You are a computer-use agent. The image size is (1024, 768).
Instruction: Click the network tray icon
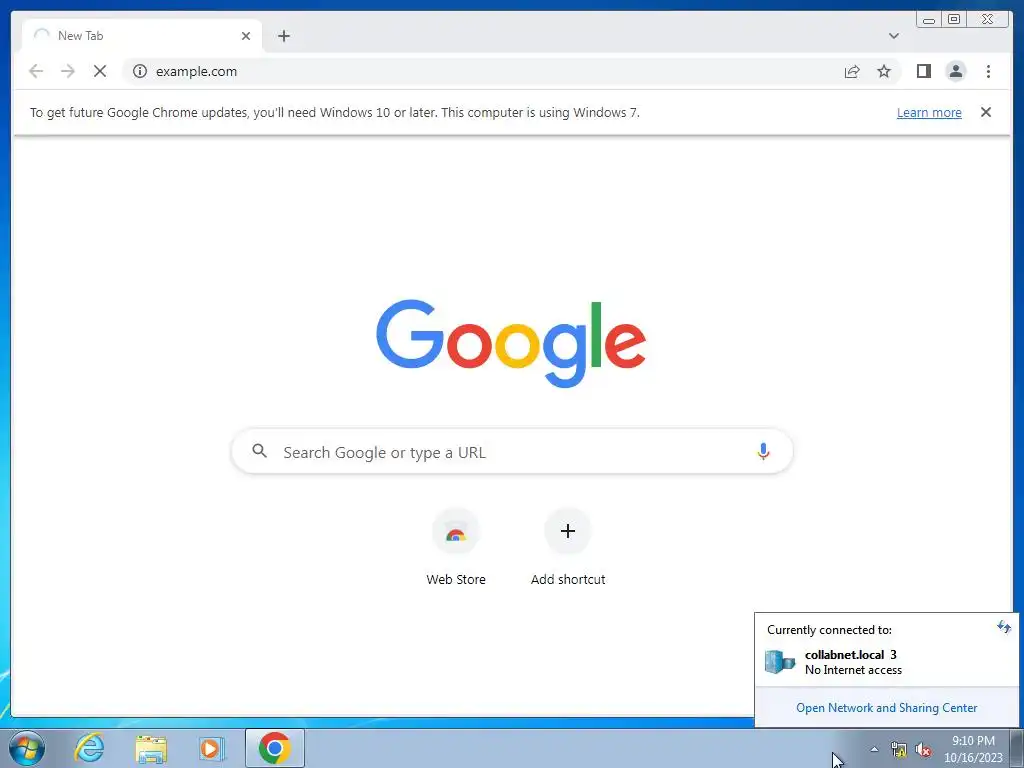pyautogui.click(x=899, y=750)
